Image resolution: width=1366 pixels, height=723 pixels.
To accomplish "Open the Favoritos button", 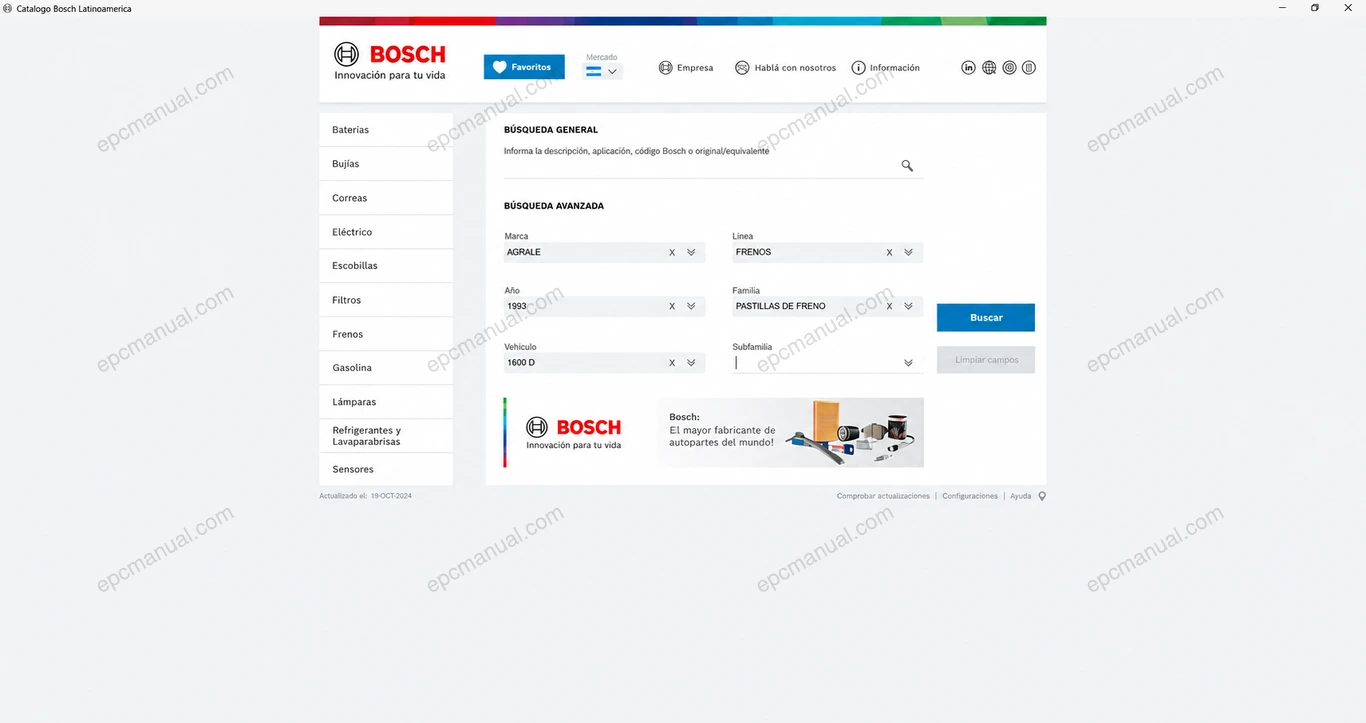I will point(524,67).
